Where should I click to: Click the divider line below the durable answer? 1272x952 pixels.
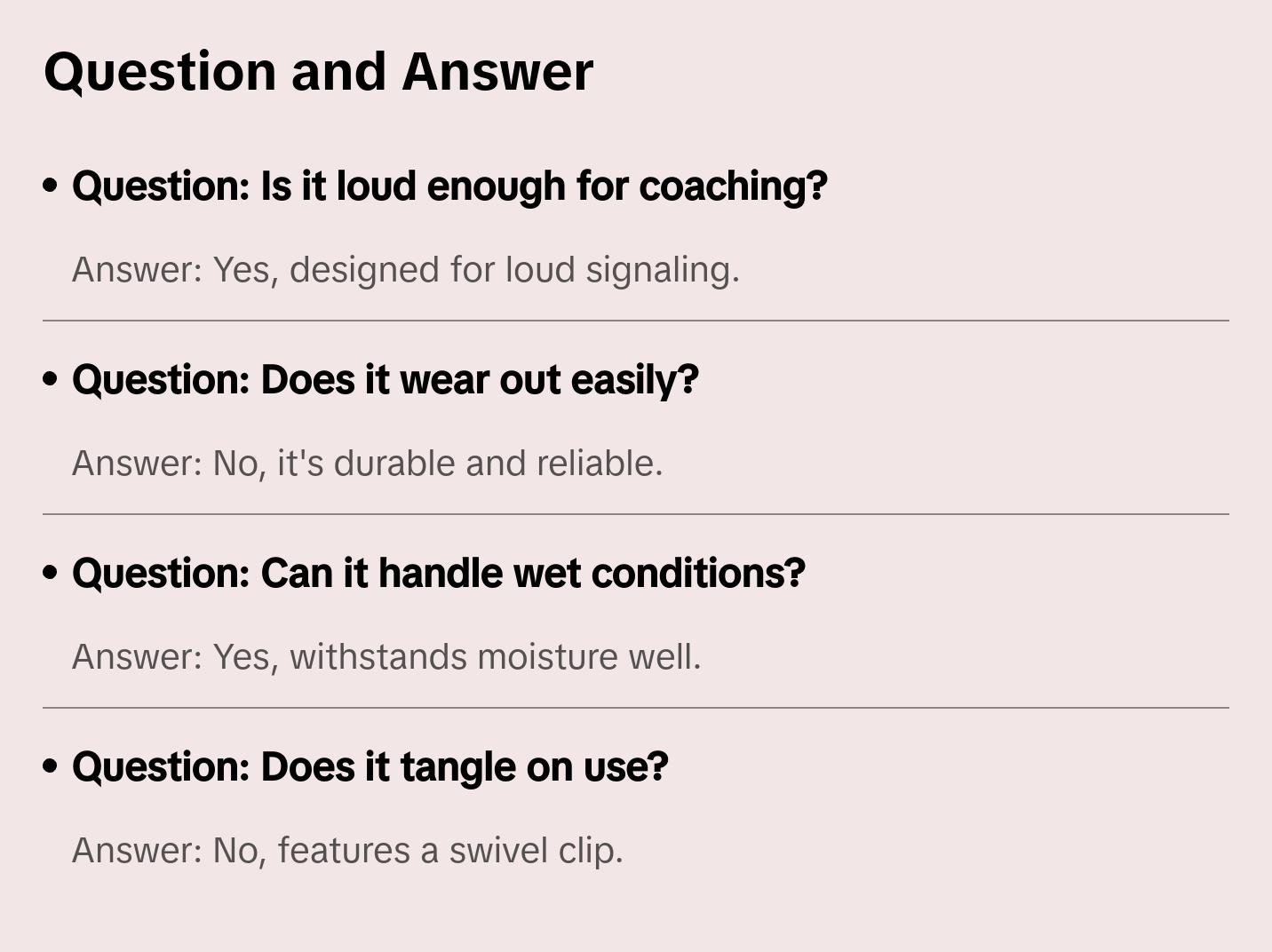636,514
